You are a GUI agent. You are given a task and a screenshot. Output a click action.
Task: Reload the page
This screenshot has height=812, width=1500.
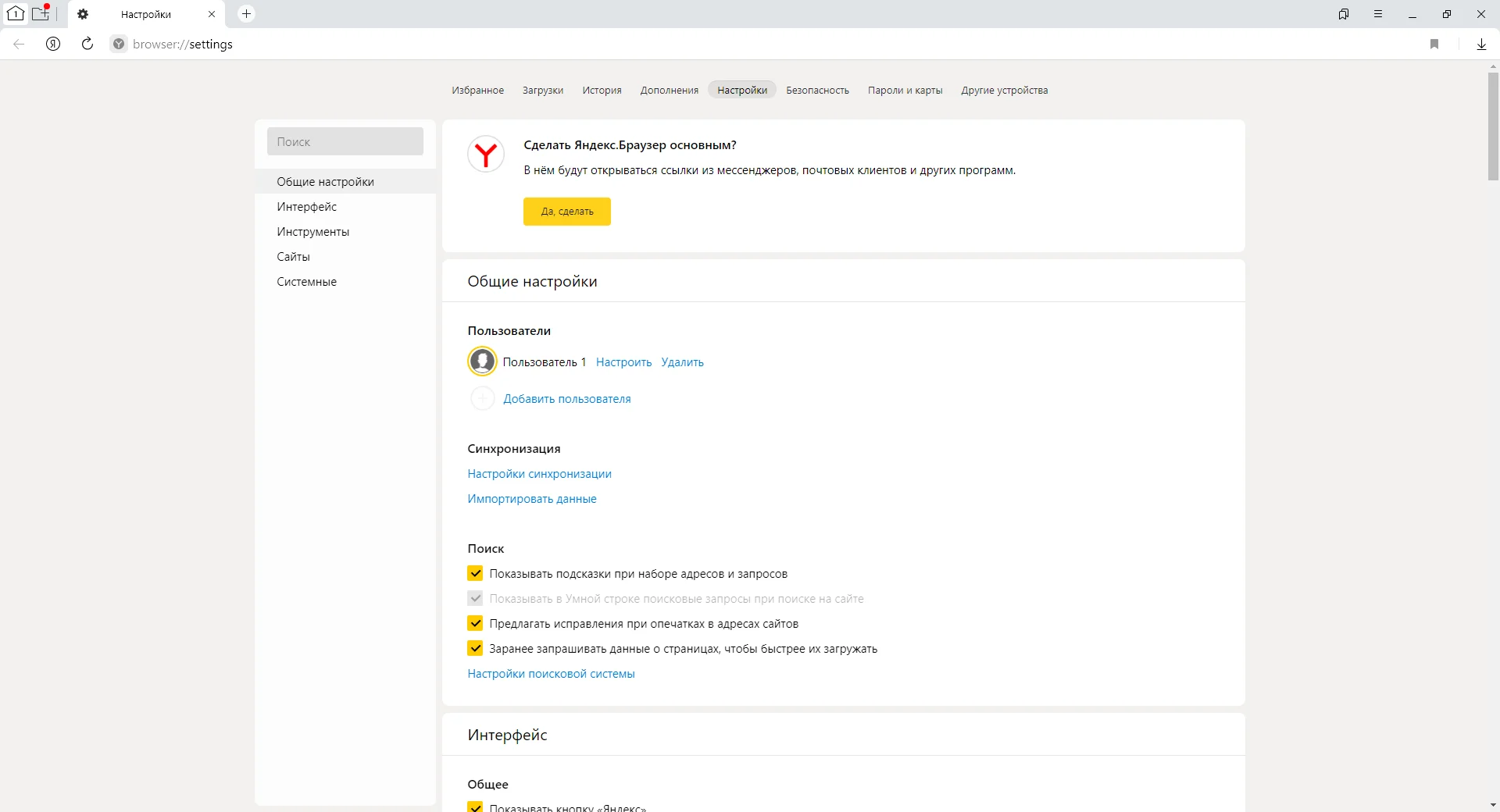click(87, 44)
